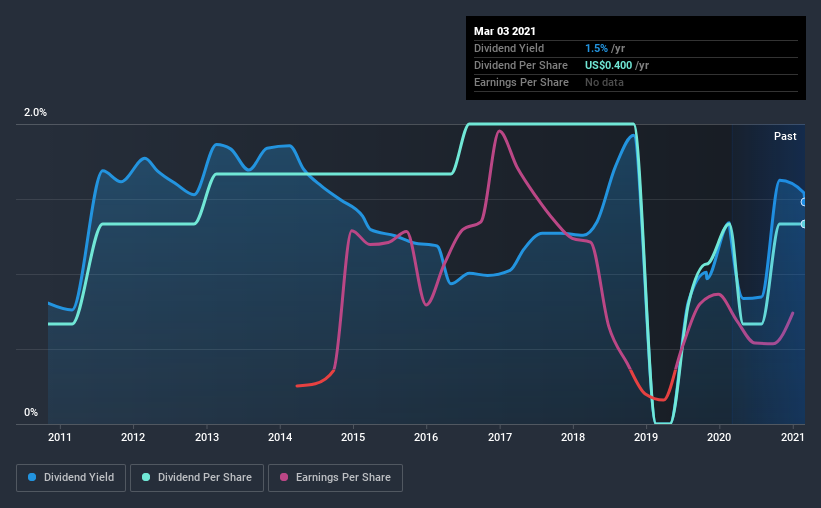The height and width of the screenshot is (508, 821).
Task: Select the 2013 label on the timeline
Action: (207, 437)
